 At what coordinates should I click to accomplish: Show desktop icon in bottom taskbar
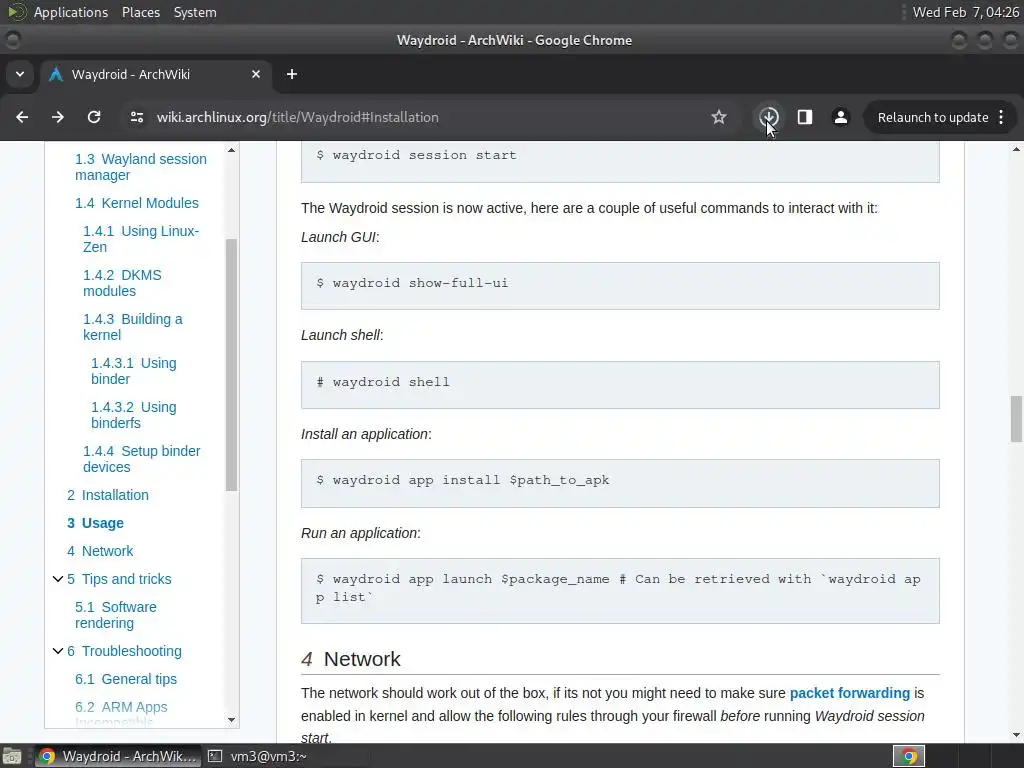(x=12, y=756)
